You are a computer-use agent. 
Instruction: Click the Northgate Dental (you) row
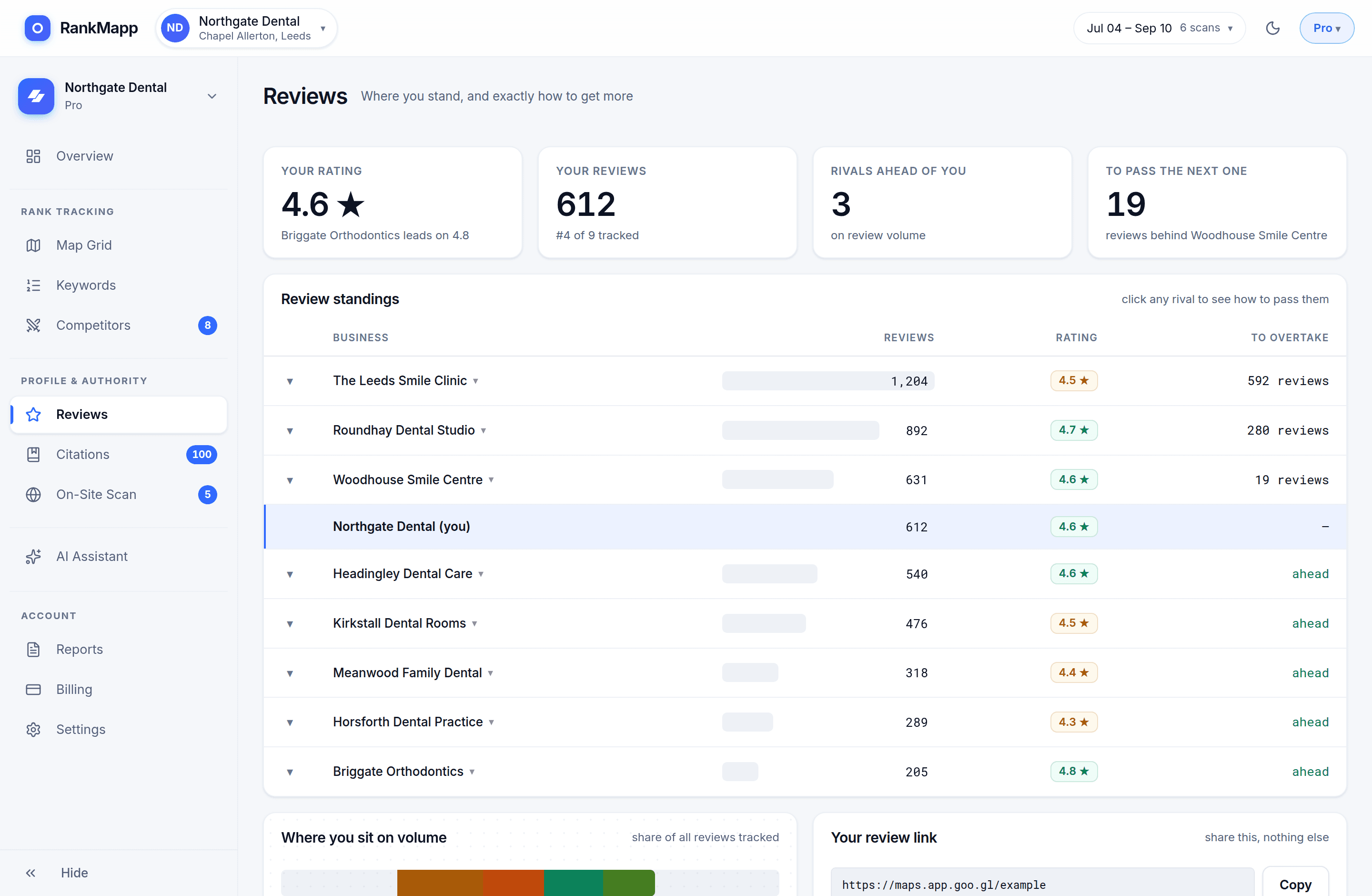pyautogui.click(x=805, y=527)
